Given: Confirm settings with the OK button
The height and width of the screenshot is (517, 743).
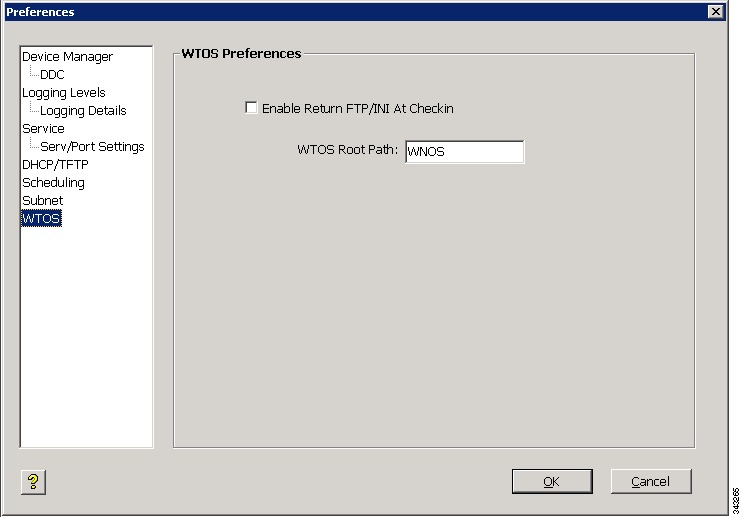Looking at the screenshot, I should click(x=552, y=481).
